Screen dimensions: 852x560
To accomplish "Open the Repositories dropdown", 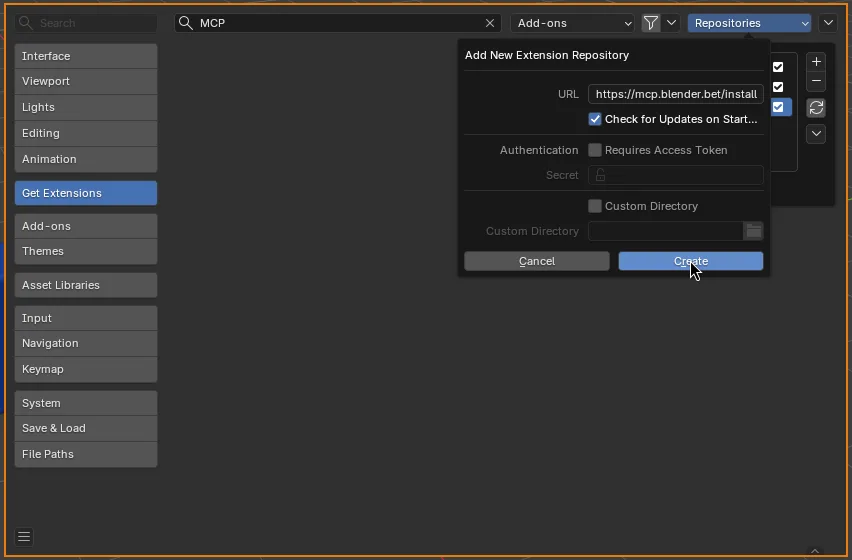I will (749, 23).
